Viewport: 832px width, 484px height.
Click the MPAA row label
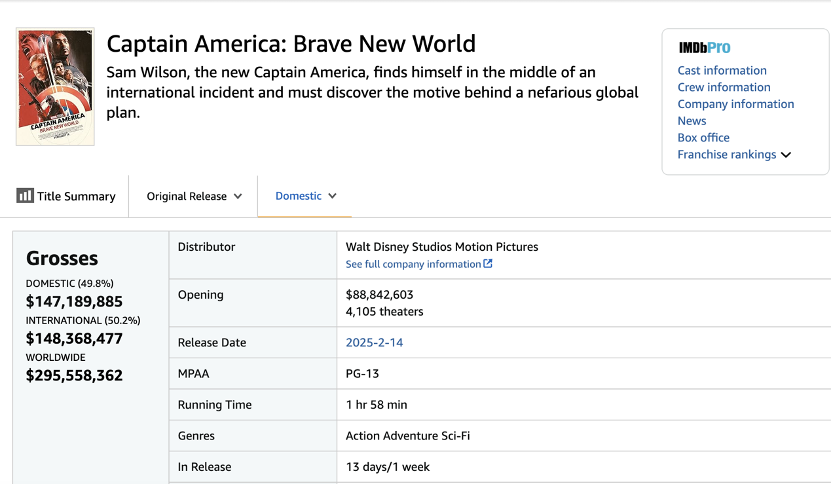[x=193, y=374]
